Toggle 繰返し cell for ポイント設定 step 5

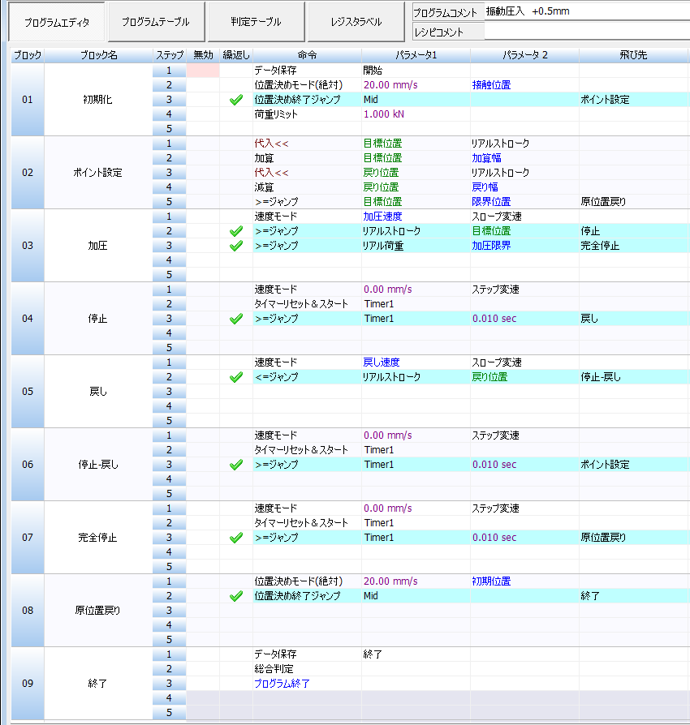point(236,201)
